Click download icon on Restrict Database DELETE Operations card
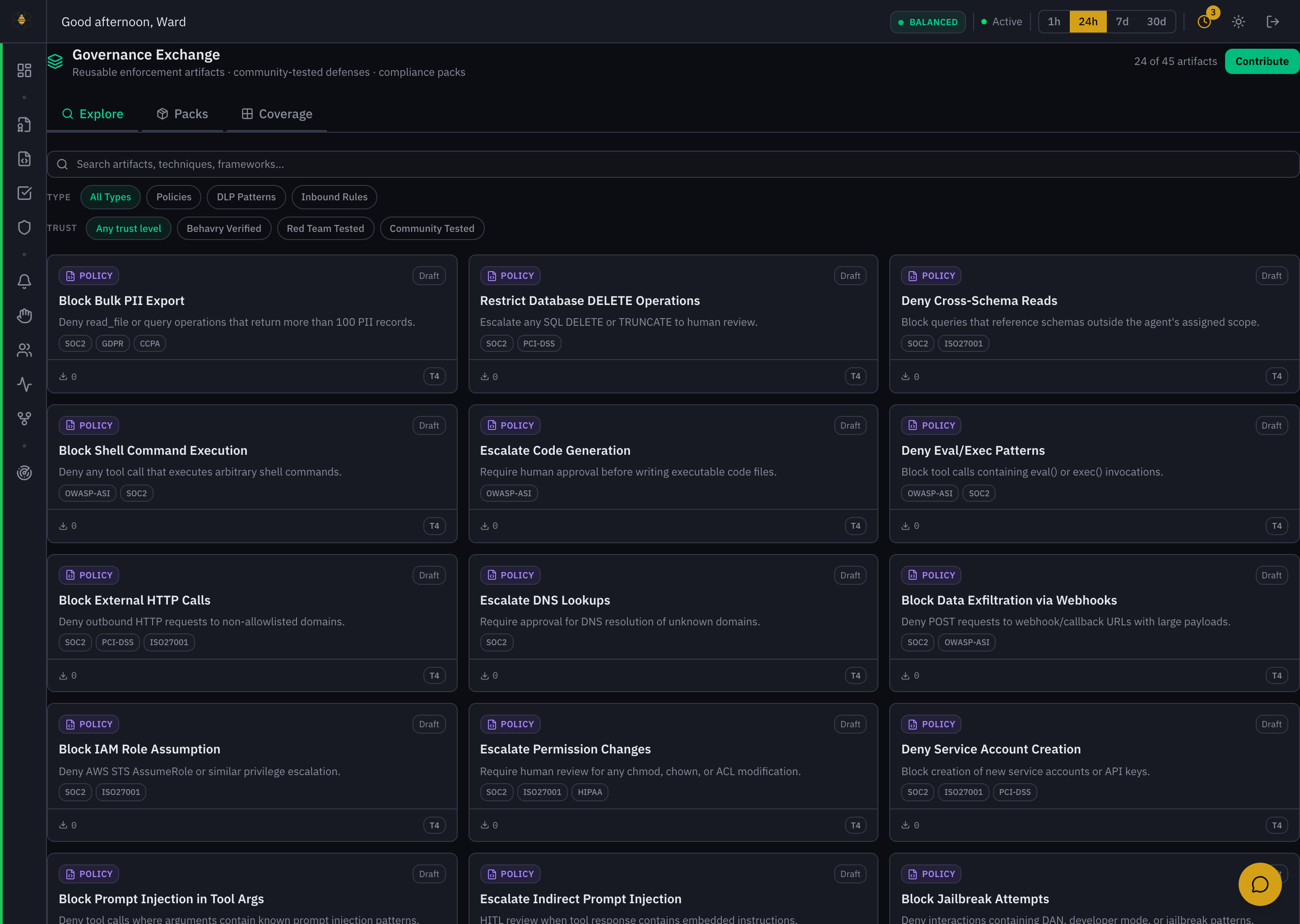The image size is (1300, 924). pos(484,376)
